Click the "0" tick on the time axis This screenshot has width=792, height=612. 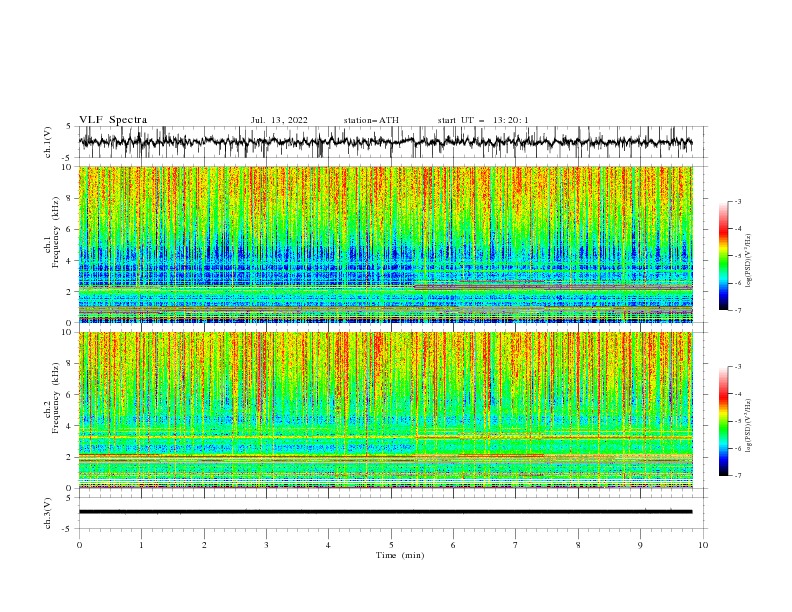79,545
